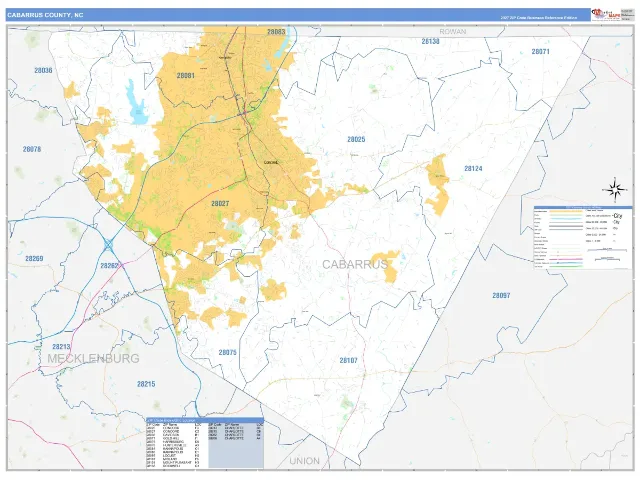This screenshot has height=480, width=640.
Task: Click the ZIP code label 28269
Action: point(34,258)
